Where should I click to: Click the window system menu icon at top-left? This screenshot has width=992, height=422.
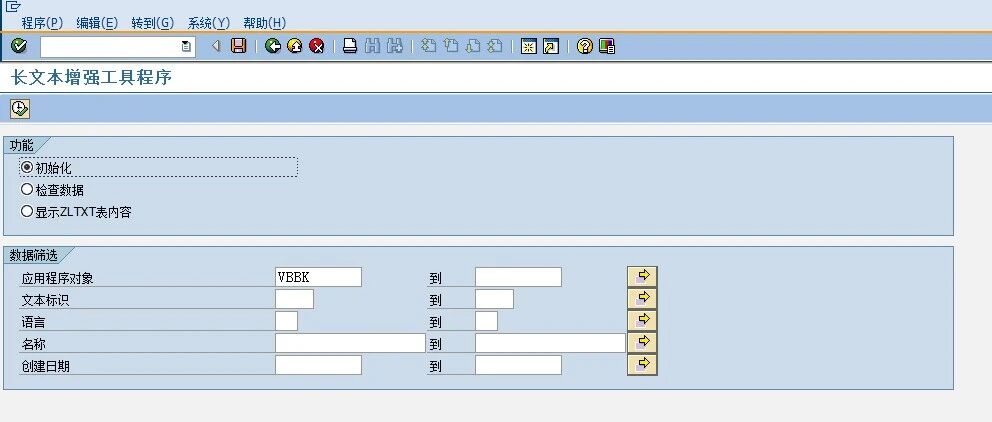pyautogui.click(x=13, y=6)
